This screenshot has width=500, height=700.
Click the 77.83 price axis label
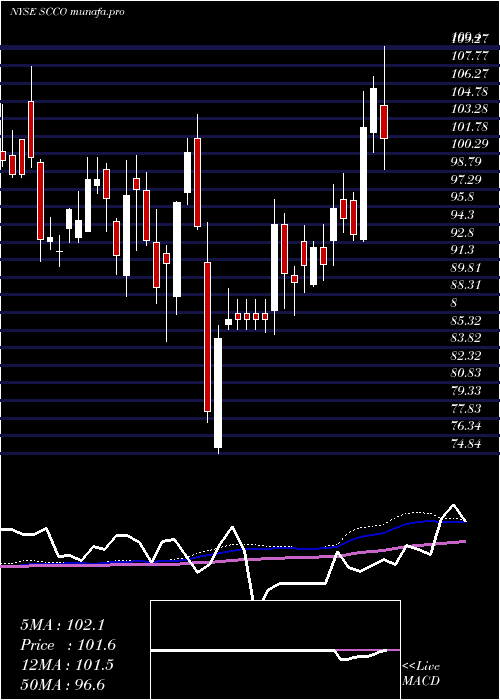point(467,408)
